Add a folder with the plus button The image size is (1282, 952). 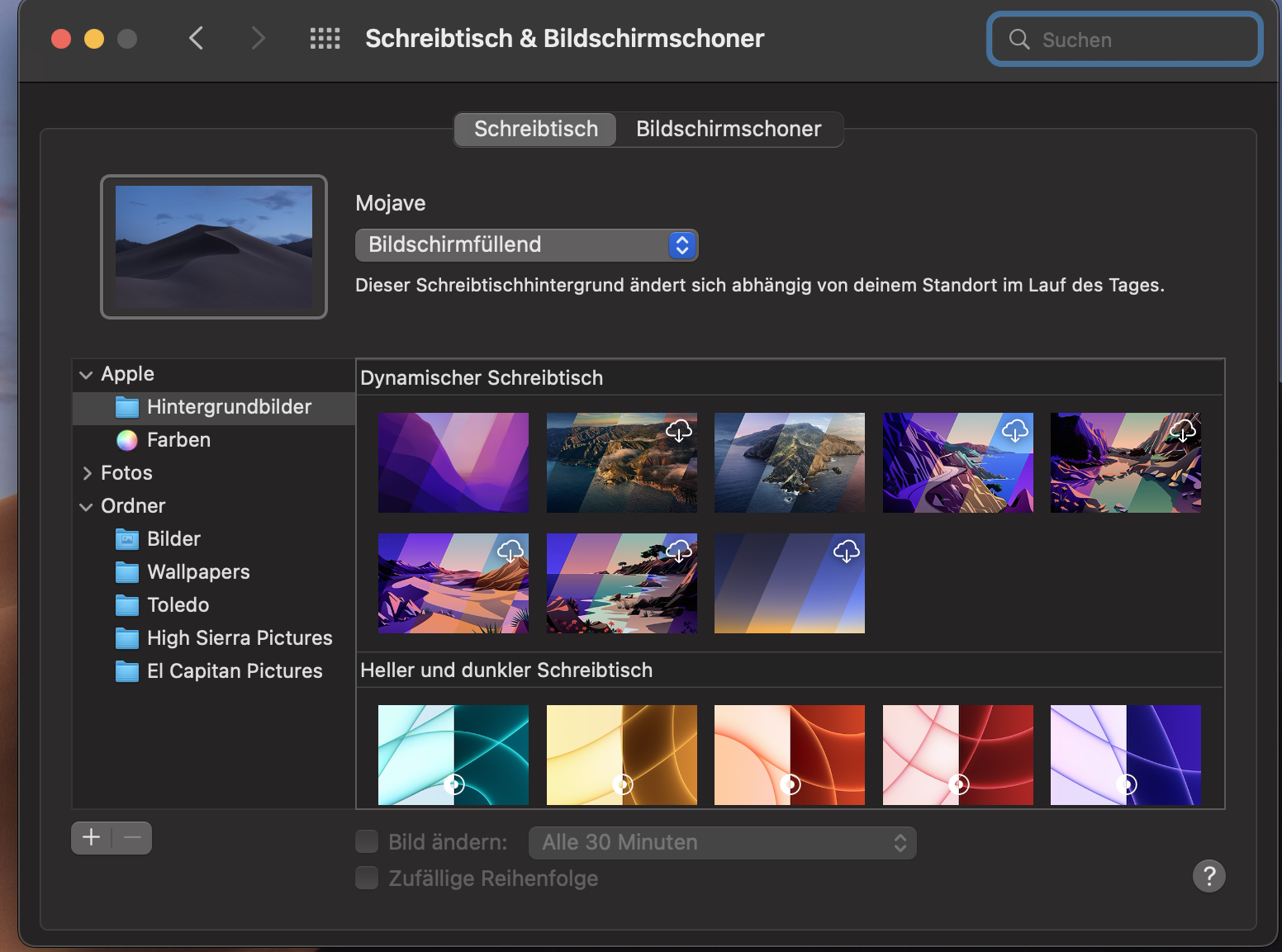click(x=92, y=838)
